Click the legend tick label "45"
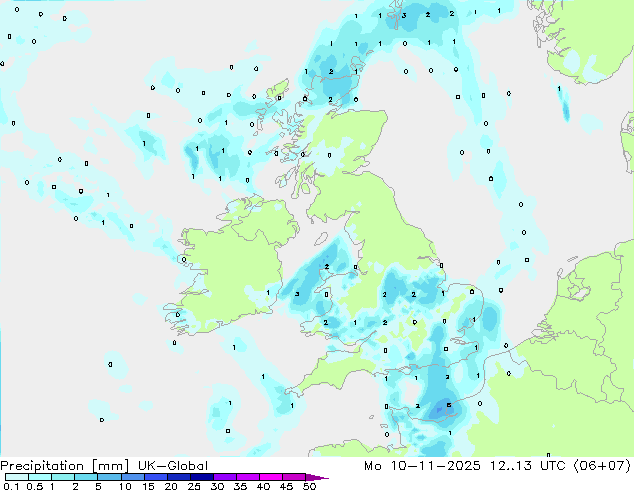634x490 pixels. click(286, 486)
